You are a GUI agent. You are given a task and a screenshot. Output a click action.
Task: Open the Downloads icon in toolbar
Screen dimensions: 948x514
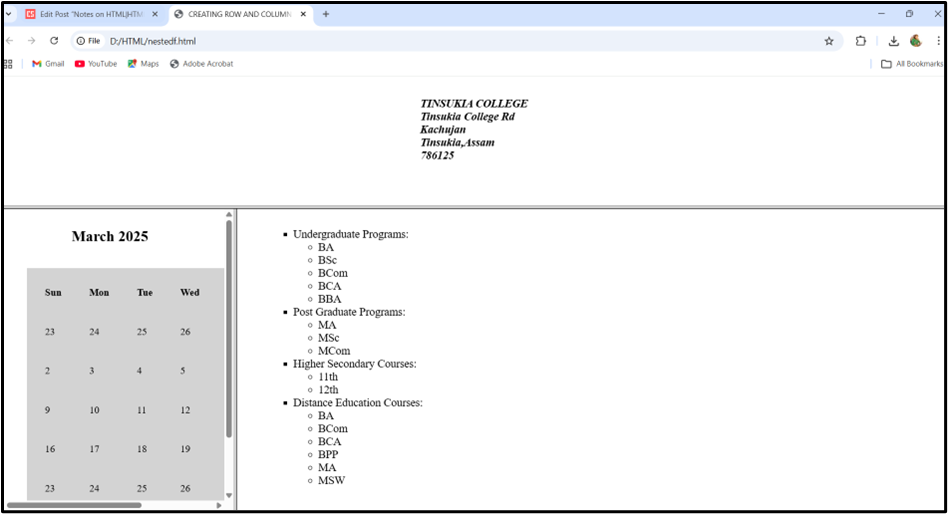tap(893, 41)
